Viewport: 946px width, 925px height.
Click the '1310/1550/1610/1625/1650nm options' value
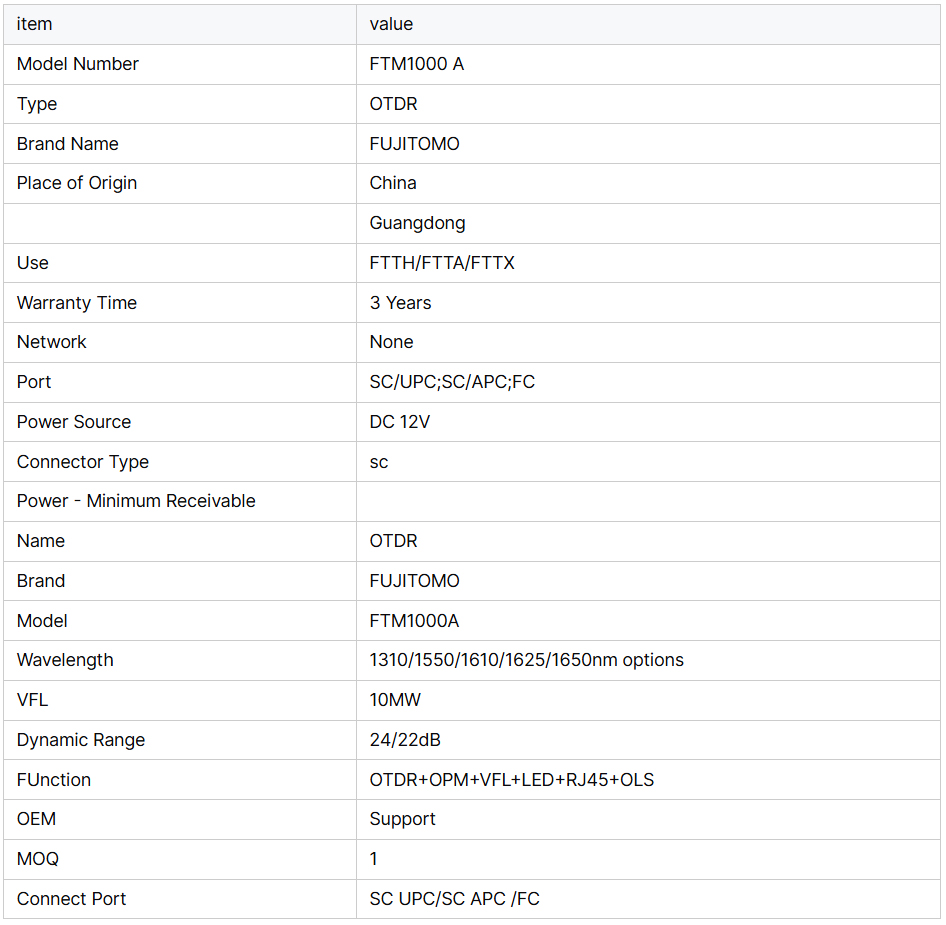[527, 660]
